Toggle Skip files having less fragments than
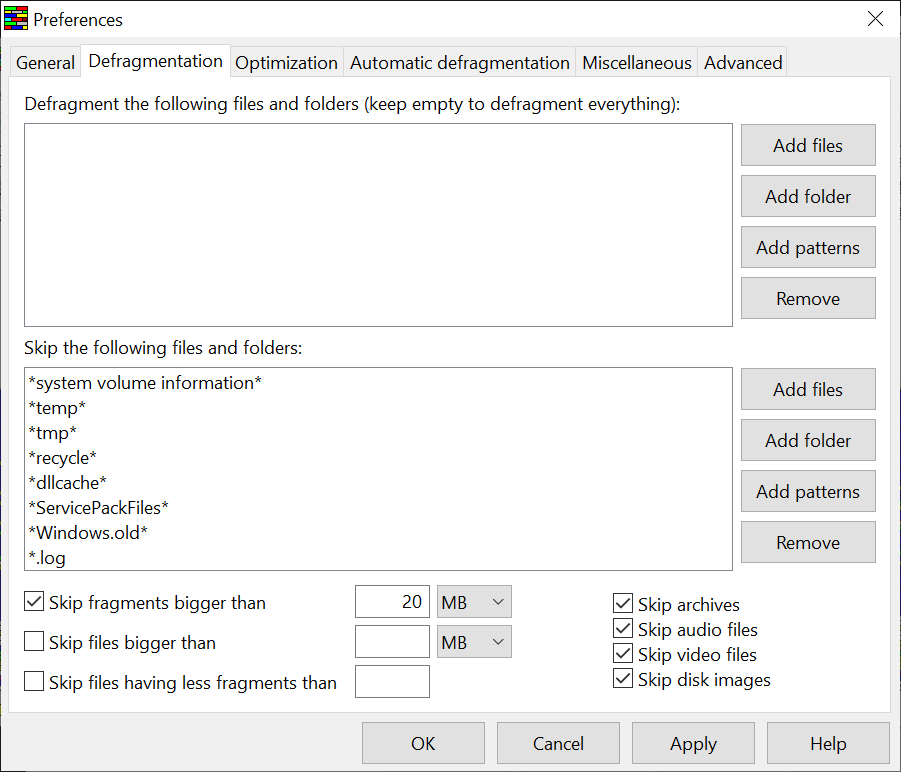 [34, 682]
